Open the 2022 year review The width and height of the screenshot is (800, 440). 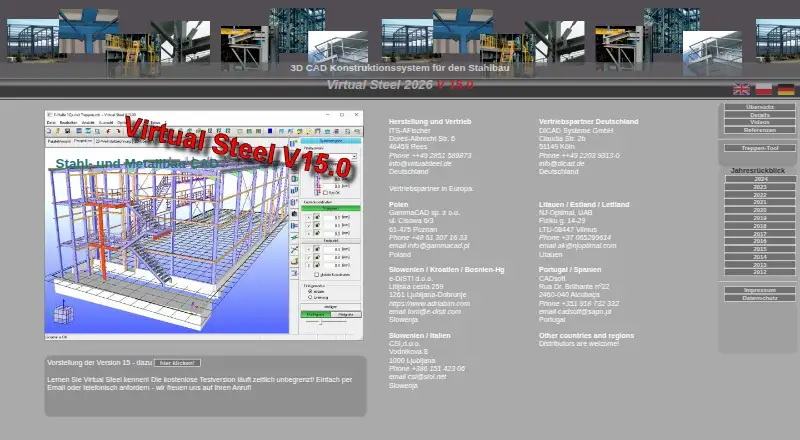click(x=760, y=194)
